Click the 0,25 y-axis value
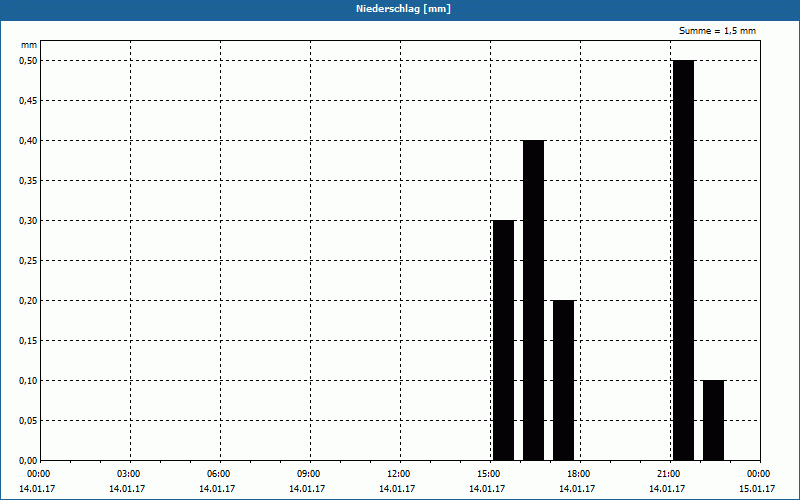The width and height of the screenshot is (800, 500). (28, 261)
